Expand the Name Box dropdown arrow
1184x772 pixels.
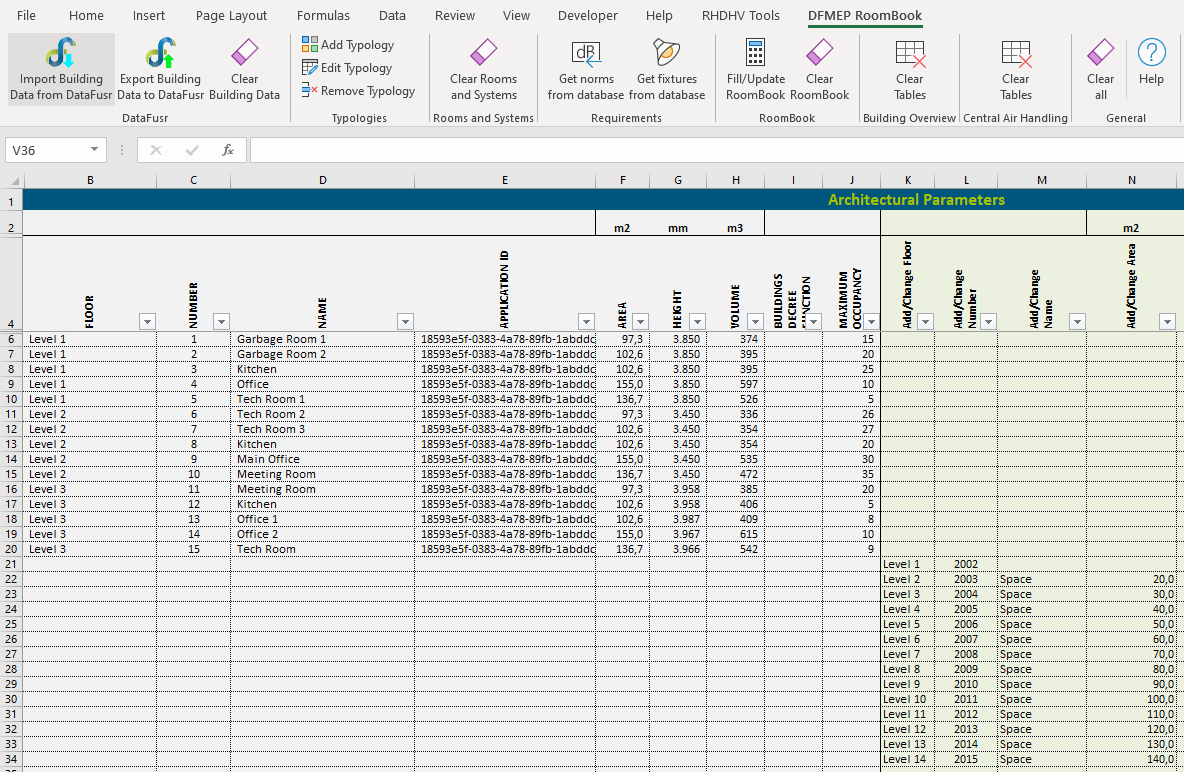95,150
